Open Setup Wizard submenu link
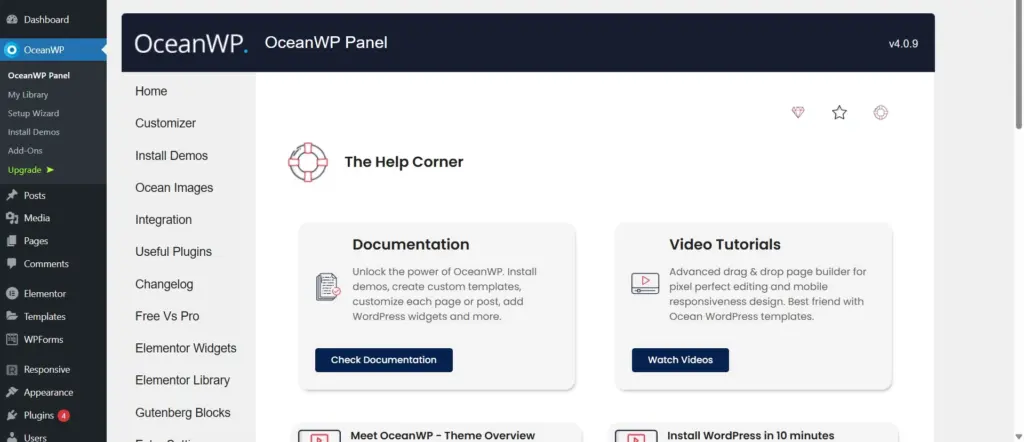 click(33, 113)
